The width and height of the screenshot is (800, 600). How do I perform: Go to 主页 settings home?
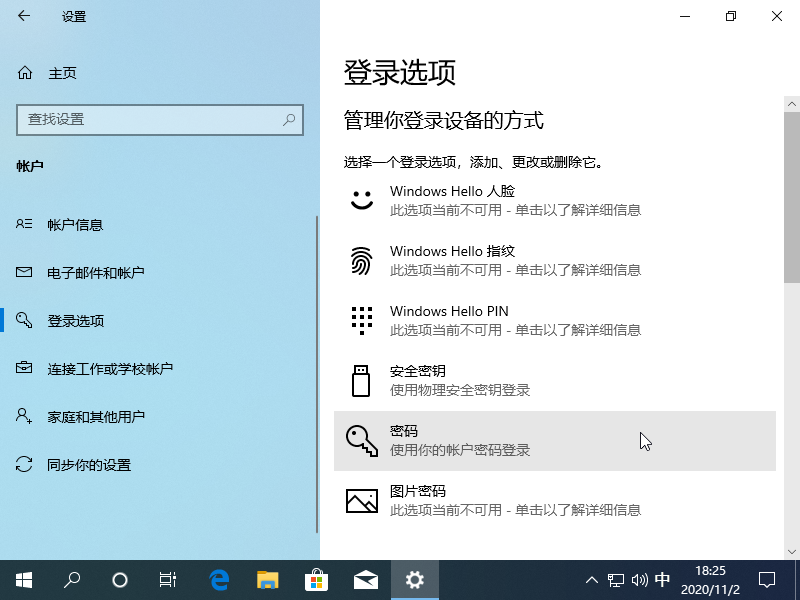[x=60, y=72]
